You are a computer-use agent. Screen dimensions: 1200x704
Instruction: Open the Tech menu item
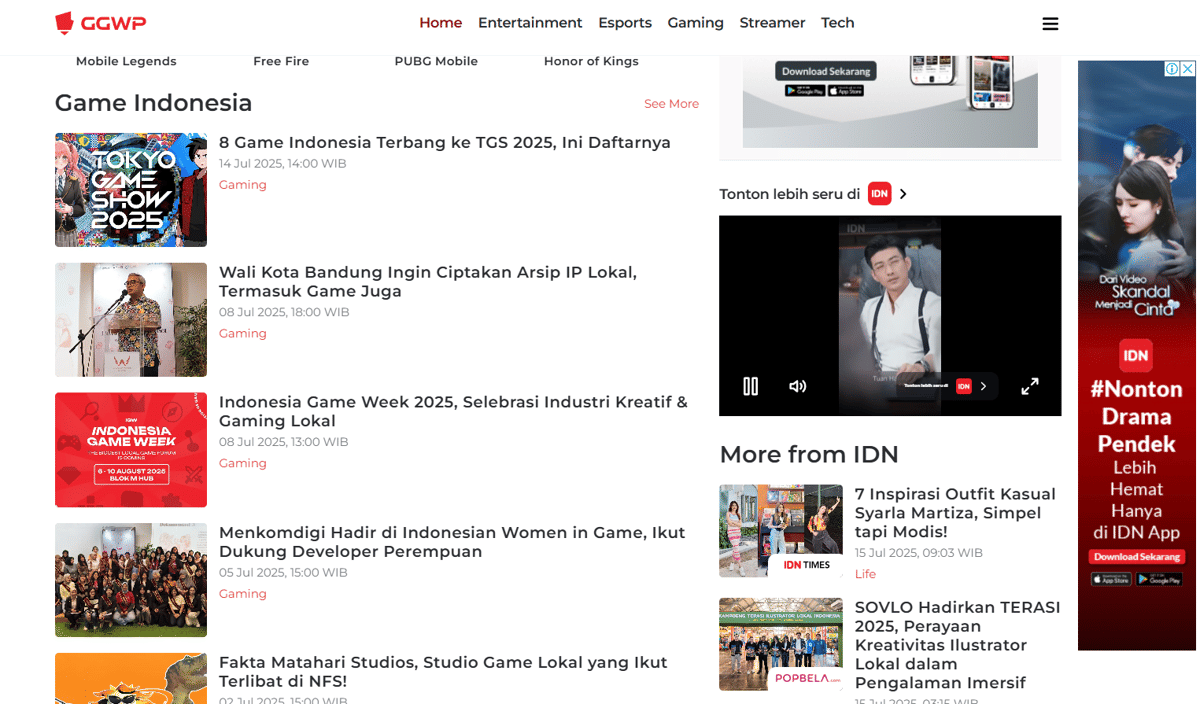coord(838,23)
